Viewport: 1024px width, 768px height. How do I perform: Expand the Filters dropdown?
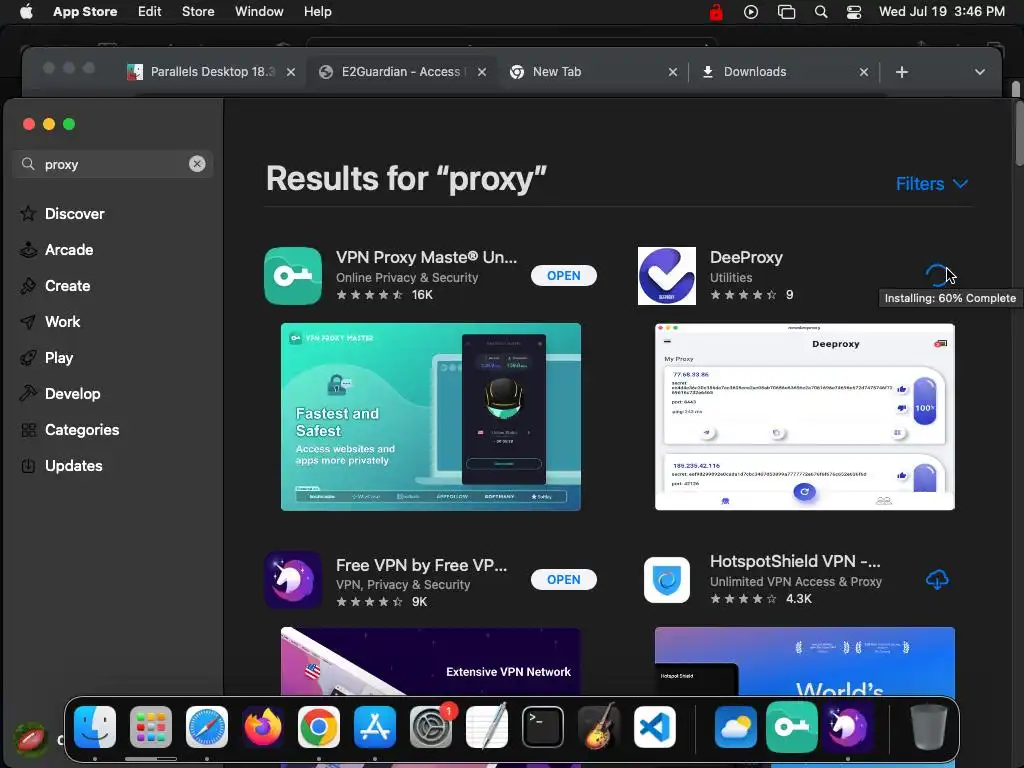(932, 184)
